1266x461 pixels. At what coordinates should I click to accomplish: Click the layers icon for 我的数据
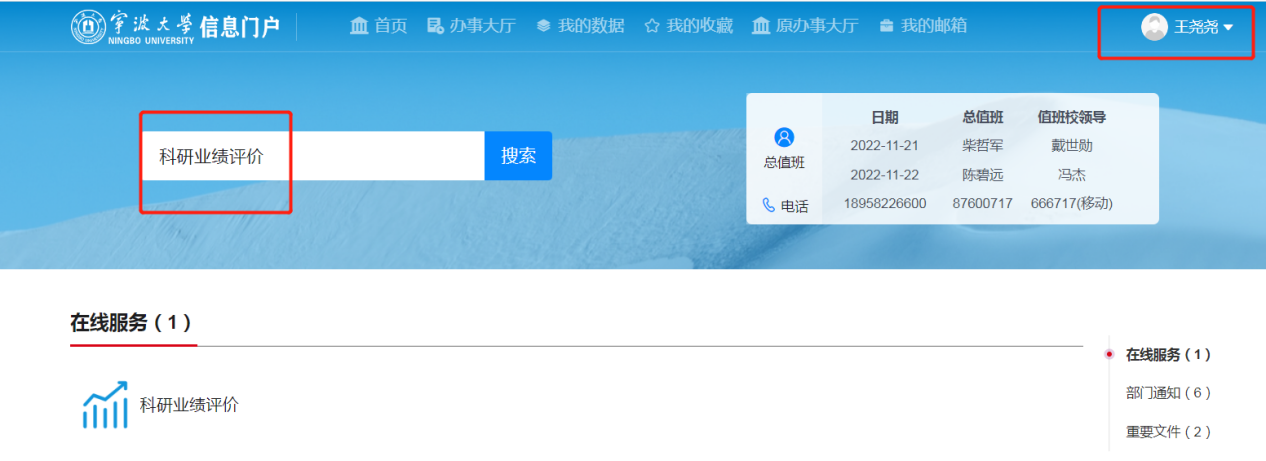click(543, 27)
